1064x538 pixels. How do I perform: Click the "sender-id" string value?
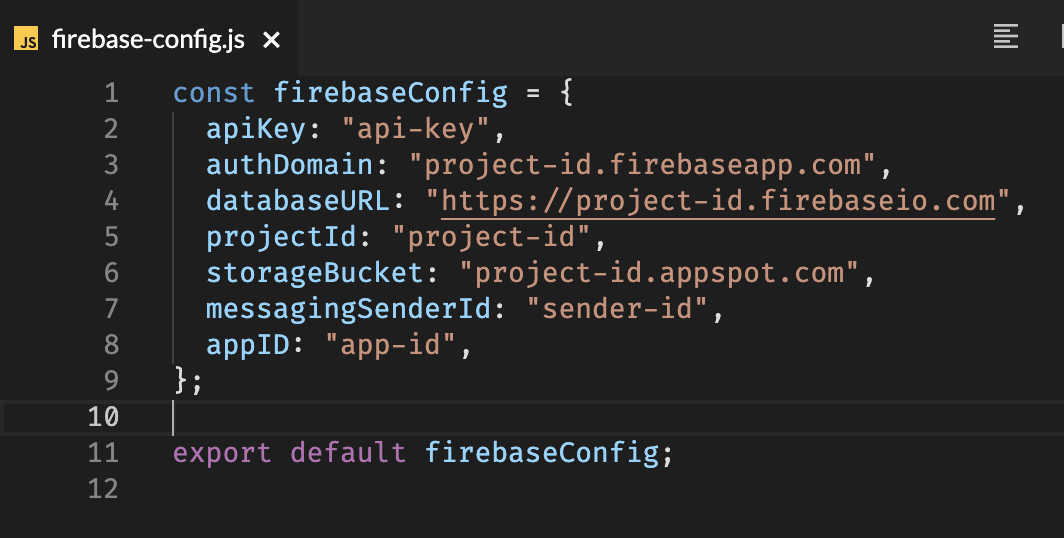pyautogui.click(x=625, y=308)
